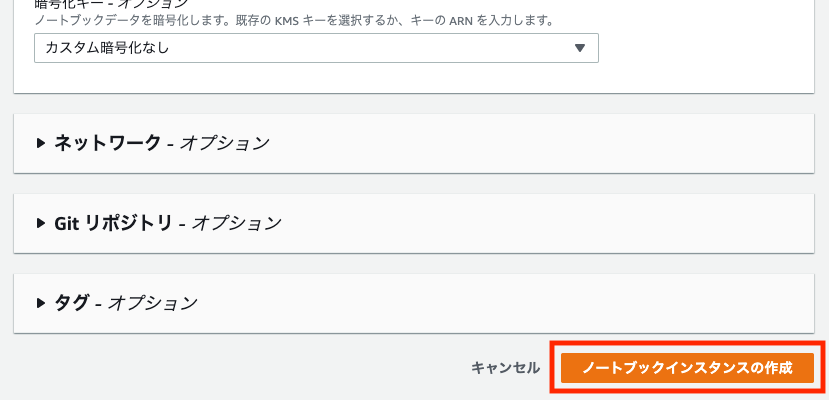The image size is (829, 400).
Task: Click ノートブックインスタンスの作成 button
Action: point(686,367)
